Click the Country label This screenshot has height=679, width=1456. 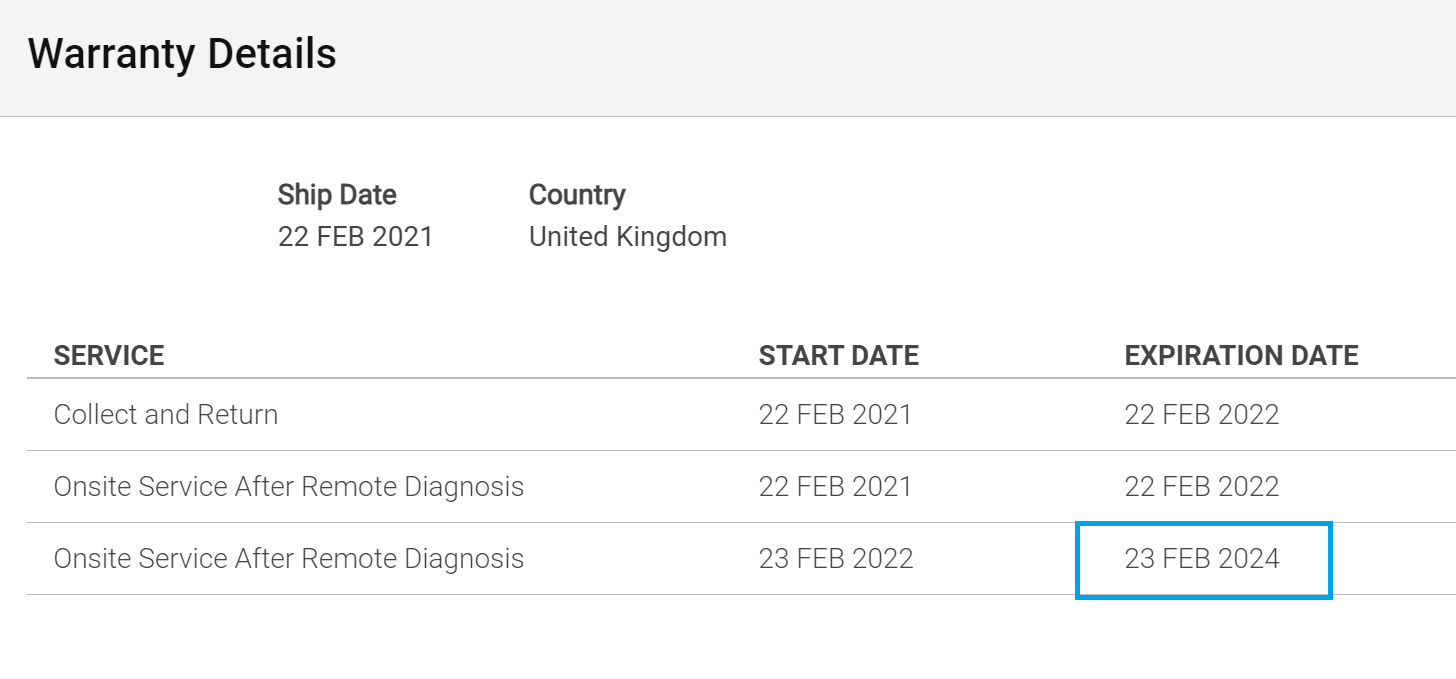tap(577, 195)
